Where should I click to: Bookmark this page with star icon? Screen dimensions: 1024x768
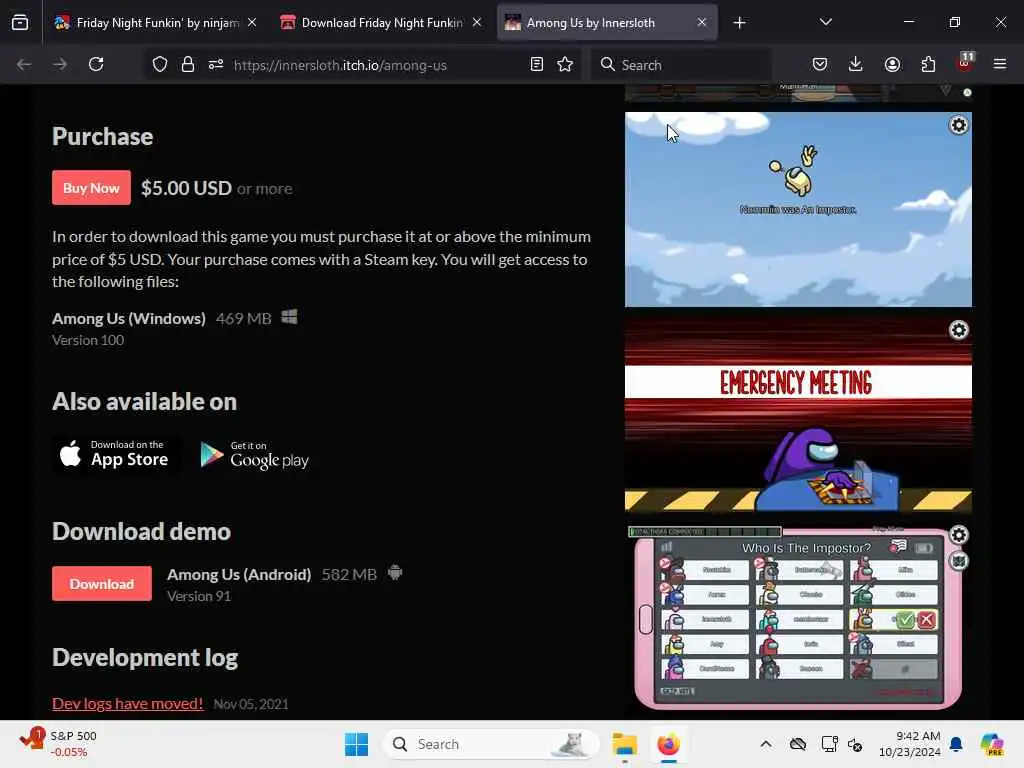pyautogui.click(x=565, y=64)
